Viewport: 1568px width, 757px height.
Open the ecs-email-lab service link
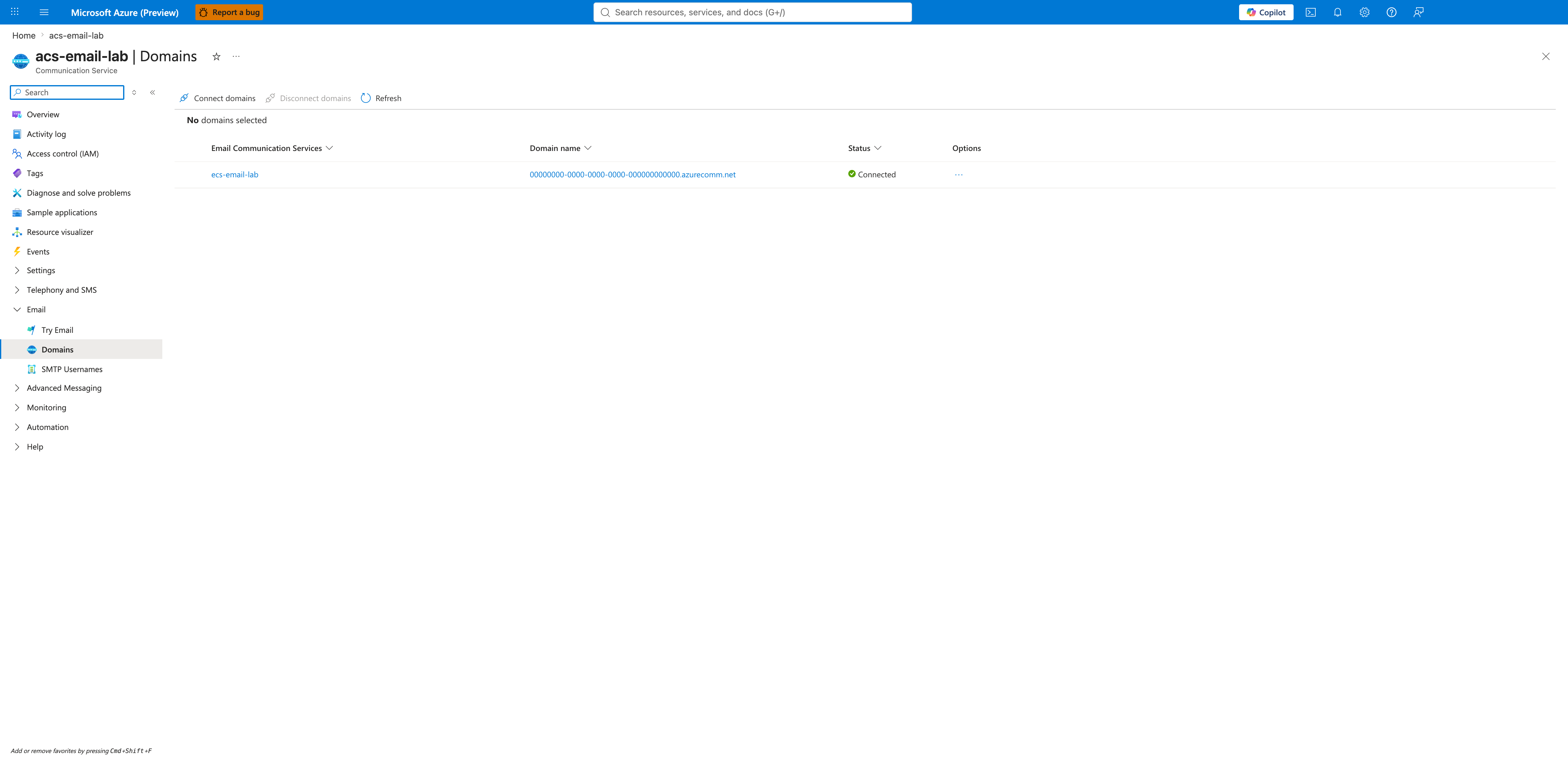(x=234, y=175)
